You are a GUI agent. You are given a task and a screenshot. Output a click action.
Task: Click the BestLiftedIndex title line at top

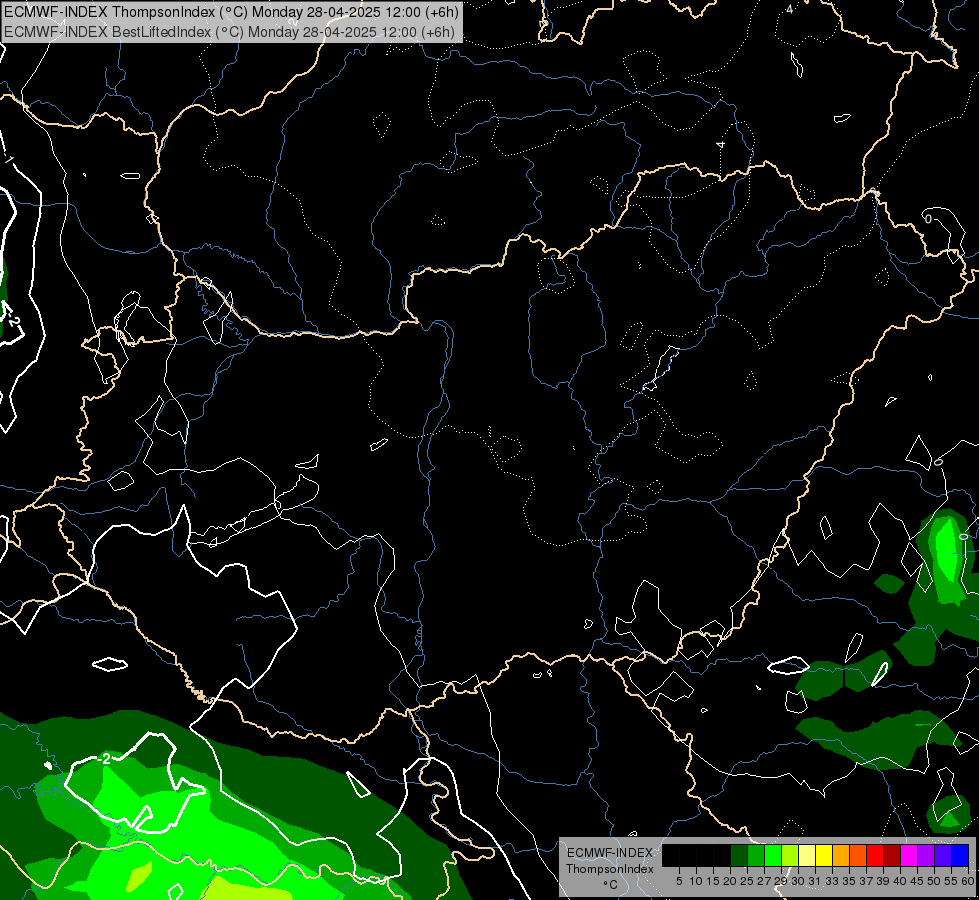tap(230, 32)
